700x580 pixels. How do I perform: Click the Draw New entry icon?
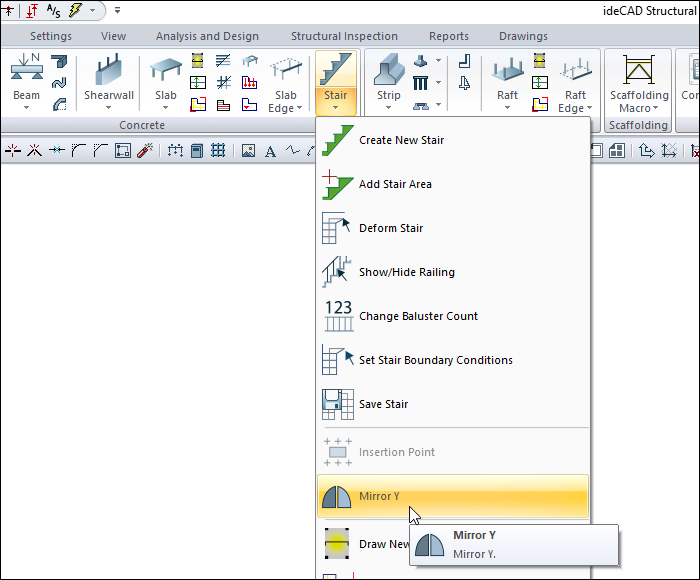tap(337, 544)
